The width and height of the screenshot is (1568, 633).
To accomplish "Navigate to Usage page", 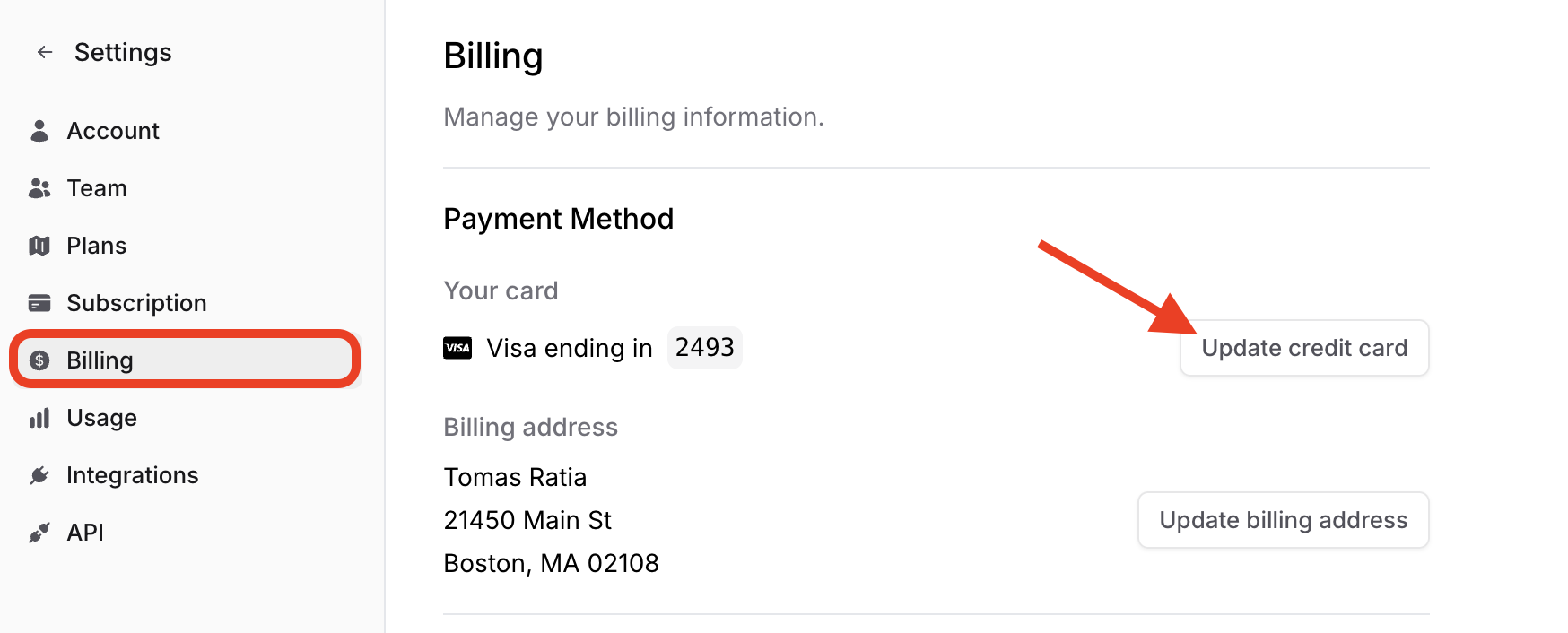I will click(x=101, y=418).
